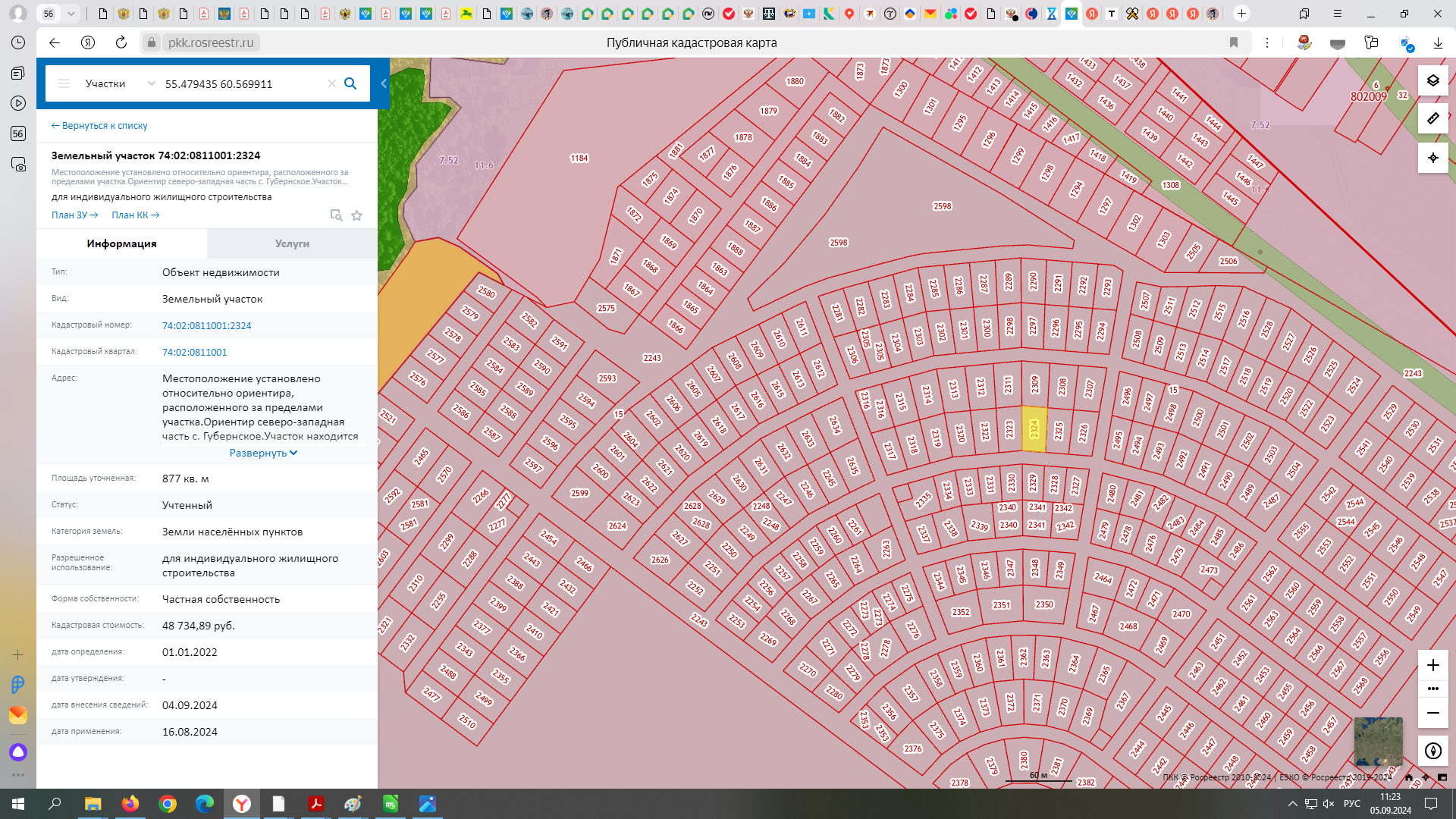Open the map layers panel
1456x819 pixels.
click(x=1432, y=80)
